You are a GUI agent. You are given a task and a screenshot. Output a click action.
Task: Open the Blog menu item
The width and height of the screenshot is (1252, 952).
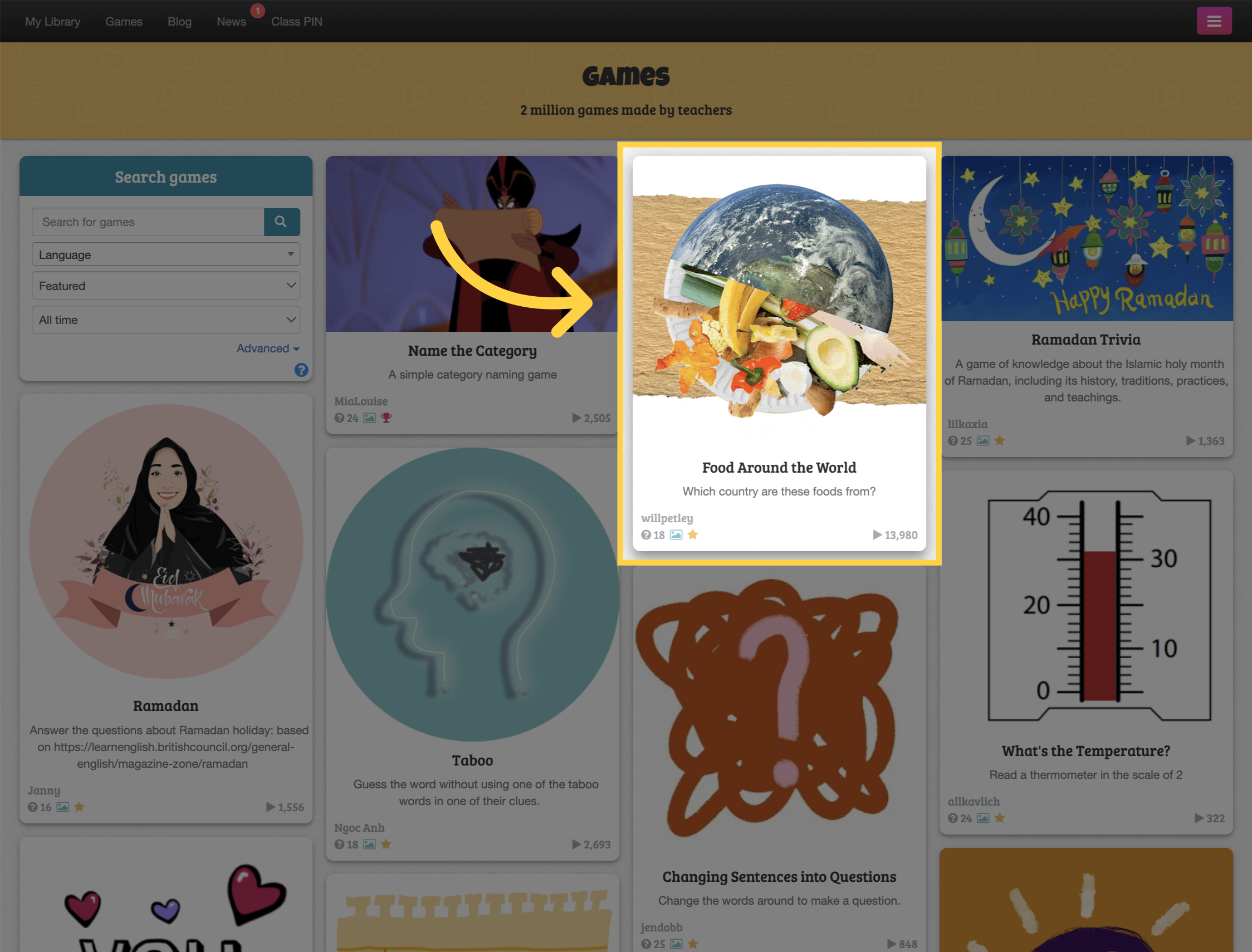pyautogui.click(x=180, y=22)
